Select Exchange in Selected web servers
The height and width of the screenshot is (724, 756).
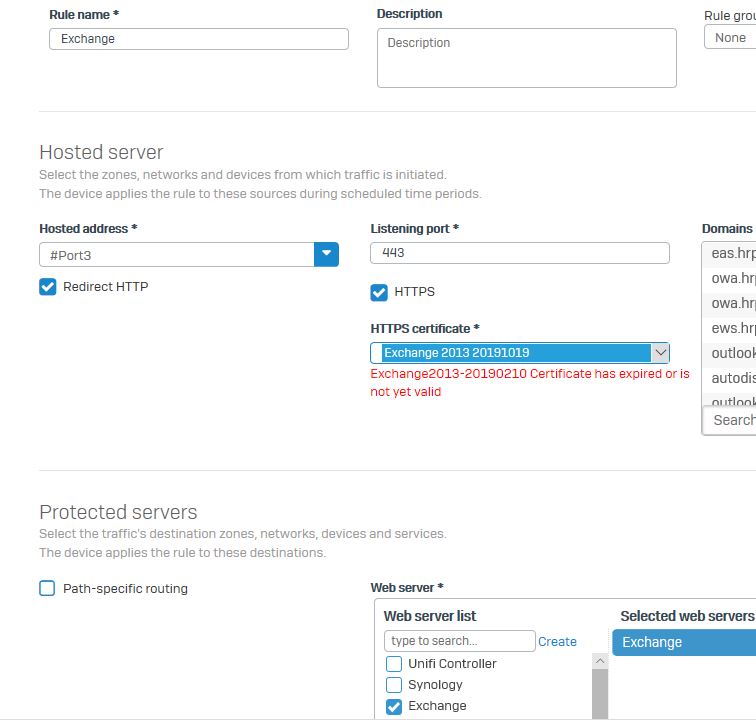[684, 642]
